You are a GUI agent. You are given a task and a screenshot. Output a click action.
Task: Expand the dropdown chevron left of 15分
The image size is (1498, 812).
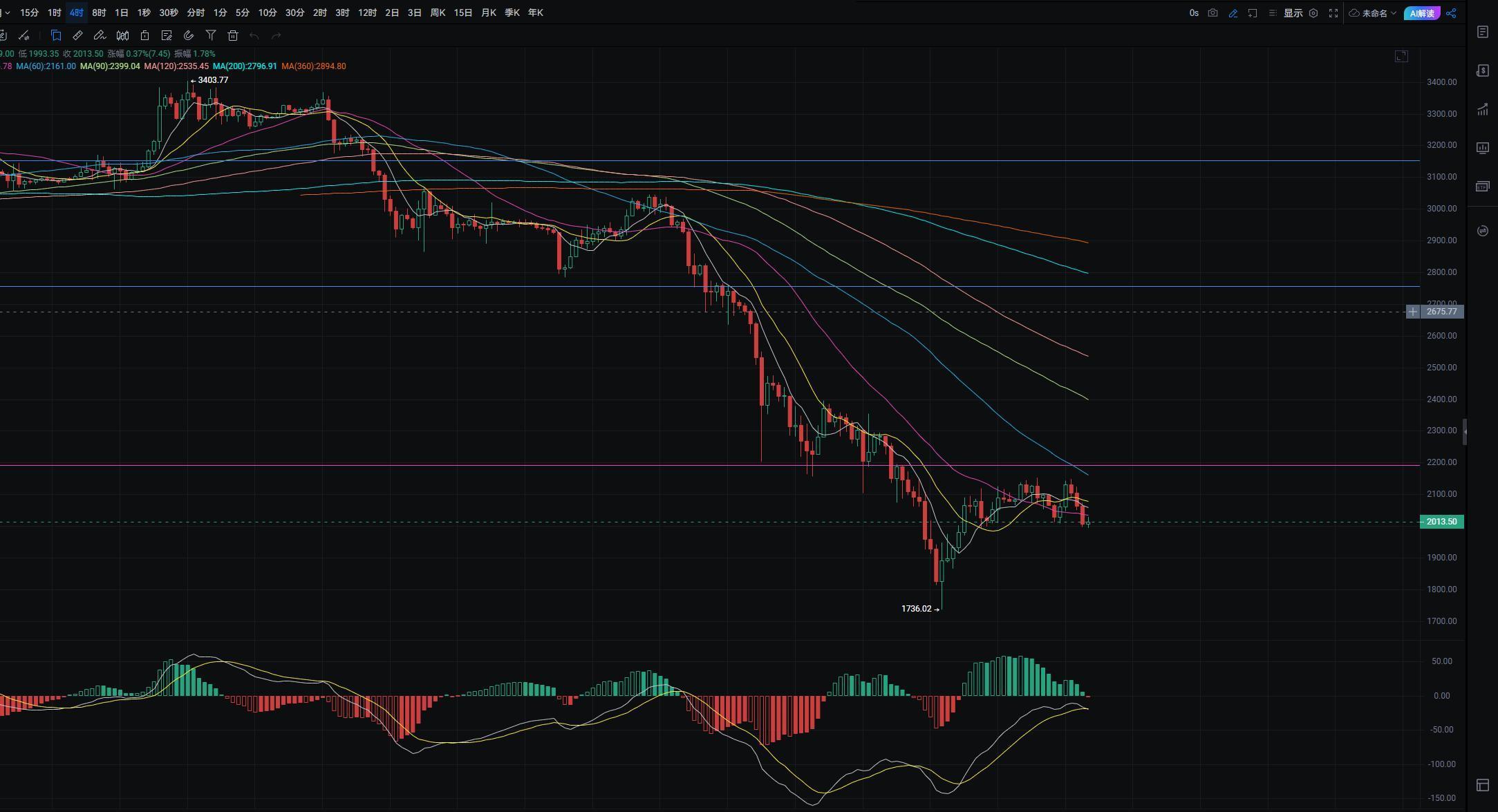[x=7, y=12]
